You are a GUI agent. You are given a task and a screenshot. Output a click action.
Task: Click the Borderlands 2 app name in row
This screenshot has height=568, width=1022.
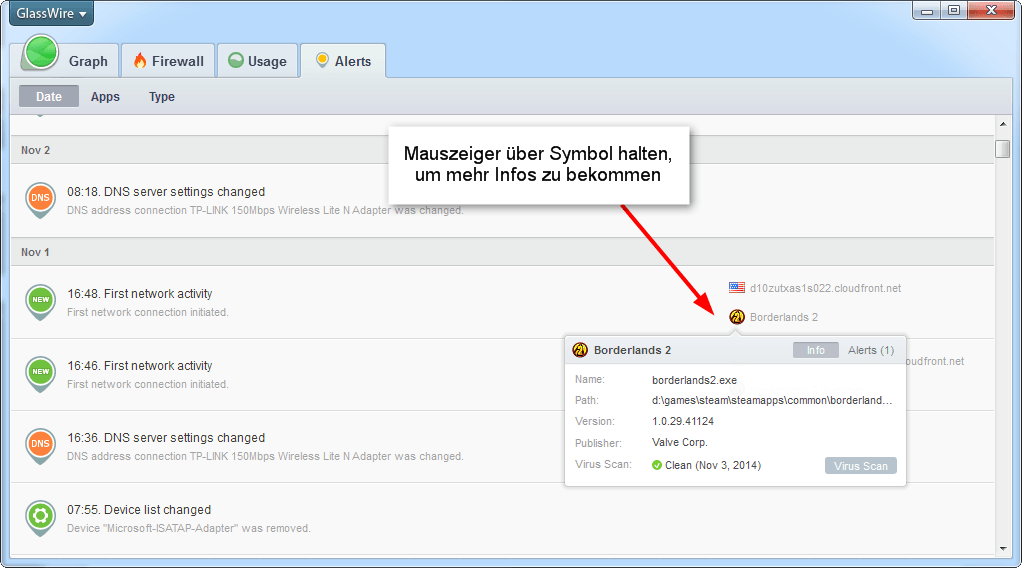tap(783, 317)
